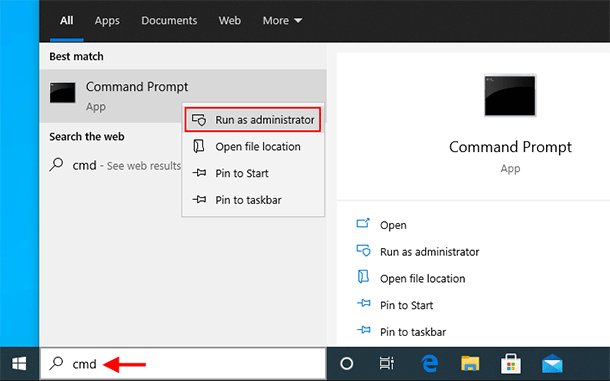This screenshot has width=610, height=381.
Task: Click the Open icon in preview pane
Action: [x=363, y=223]
